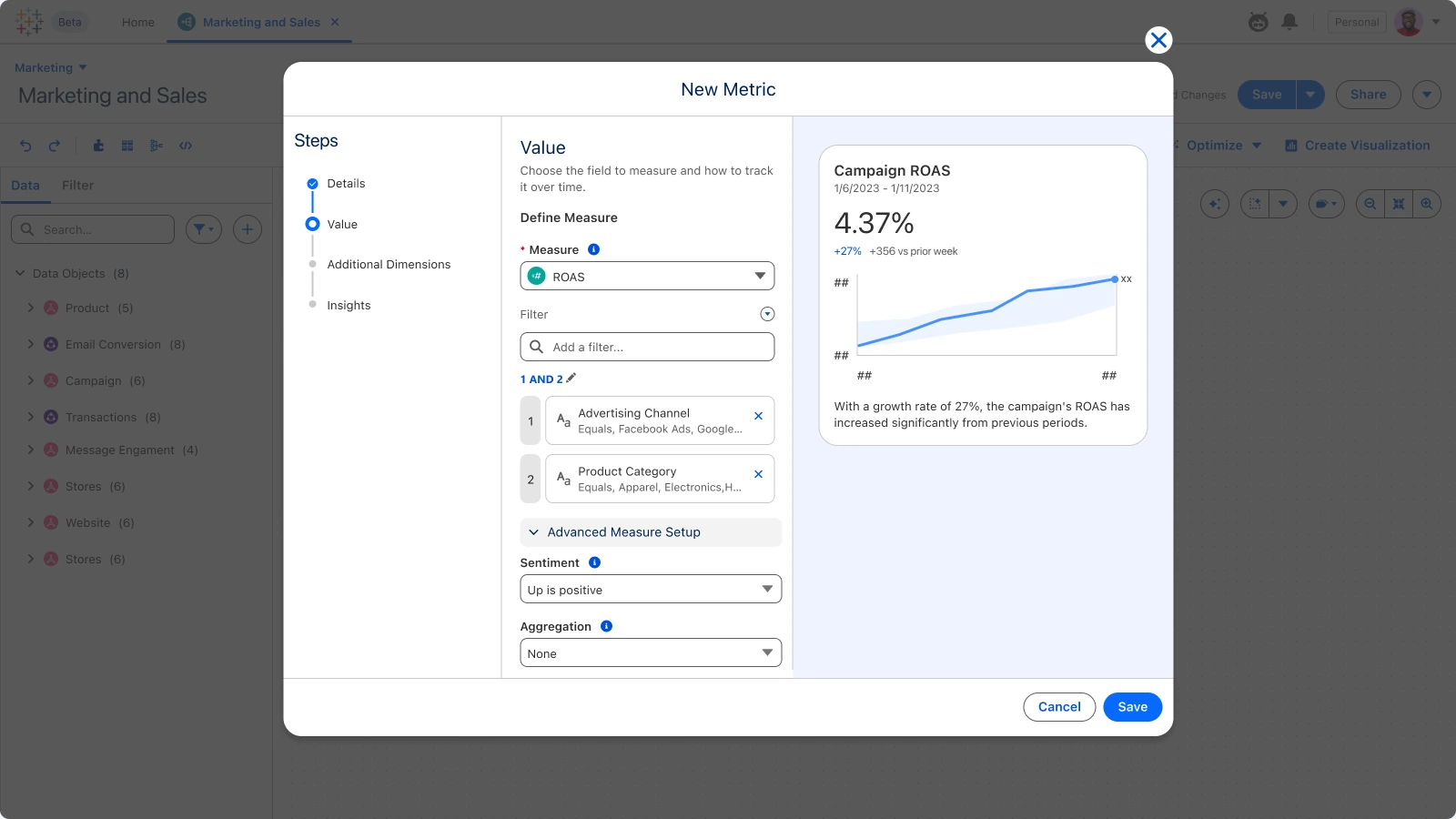Screen dimensions: 1456x819
Task: Expand the Transactions data object
Action: [x=30, y=417]
